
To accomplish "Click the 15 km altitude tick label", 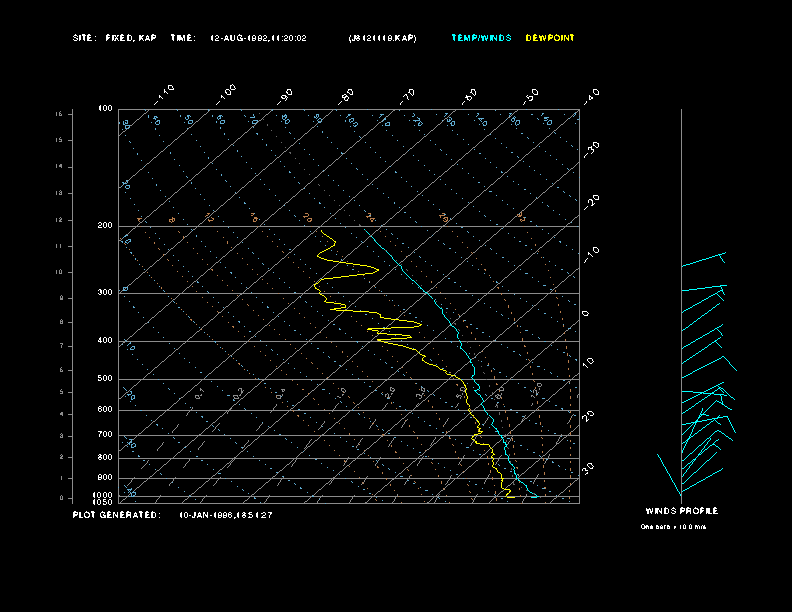I will point(59,114).
